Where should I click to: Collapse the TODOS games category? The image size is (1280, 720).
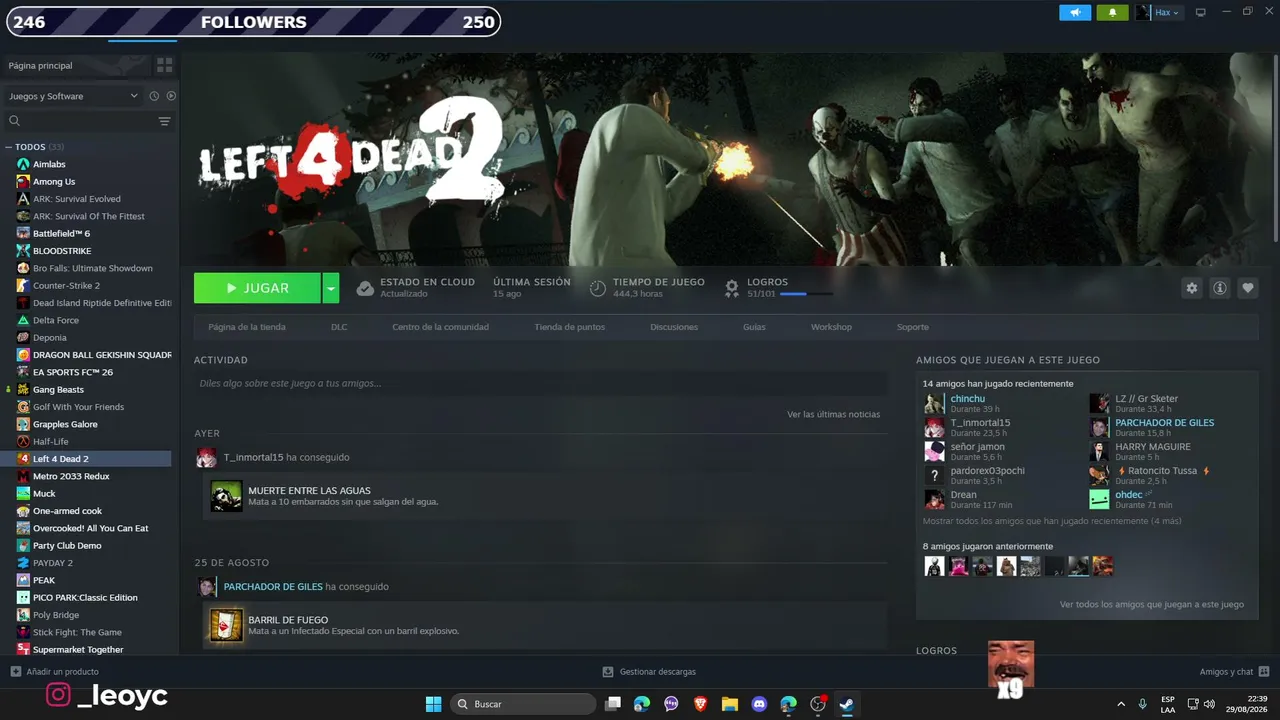coord(9,147)
